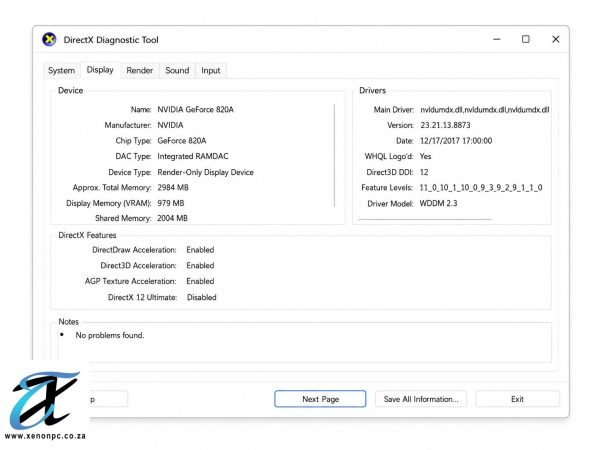Click DirectDraw Acceleration Enabled value

(x=200, y=250)
